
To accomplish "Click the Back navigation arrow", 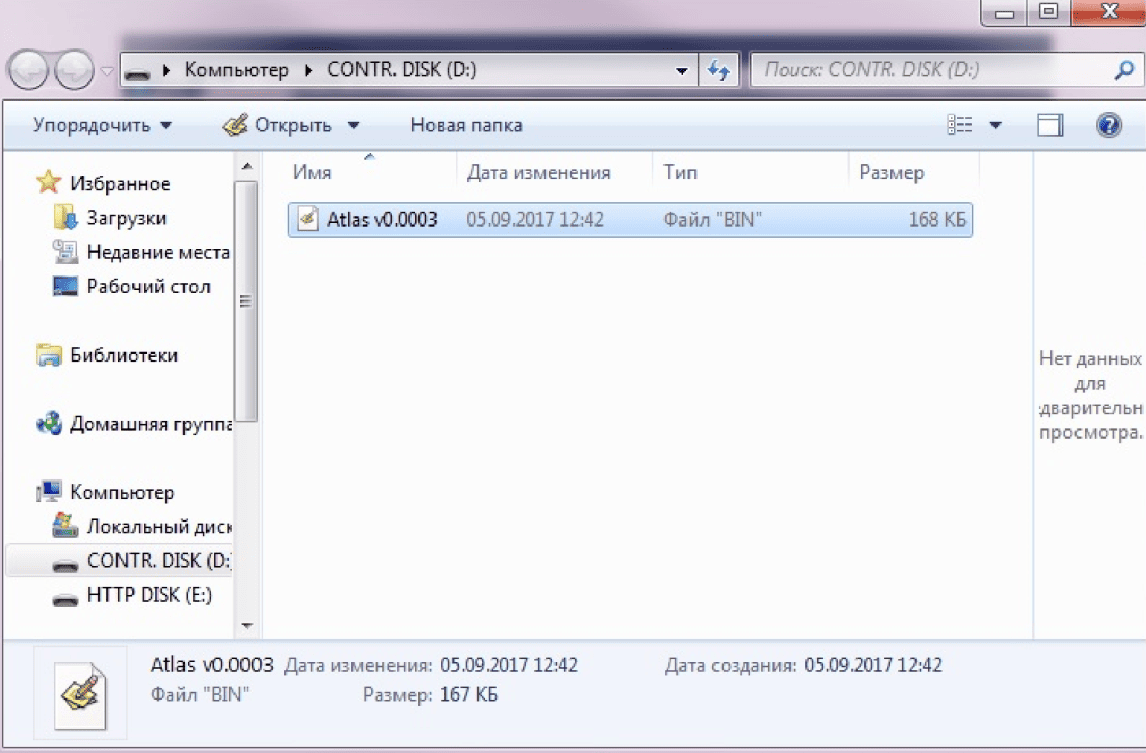I will pos(29,70).
